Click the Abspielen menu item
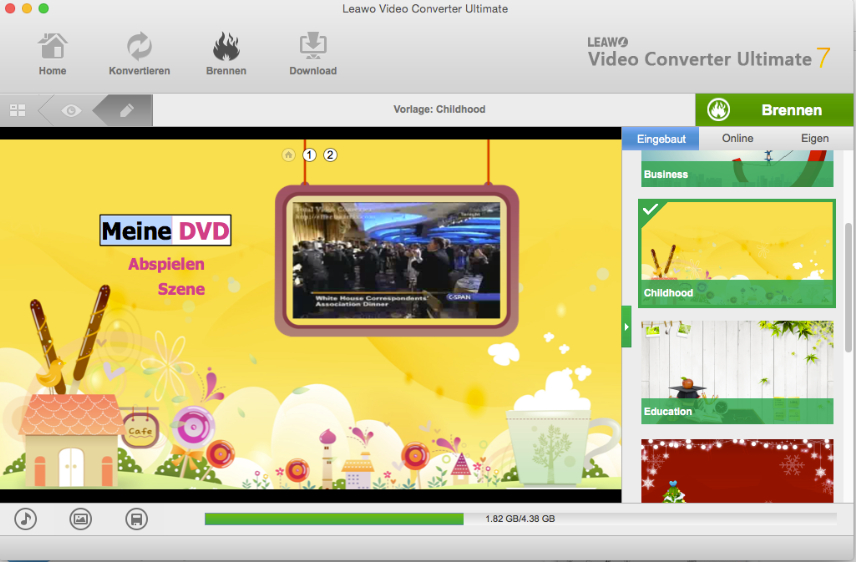 (167, 264)
